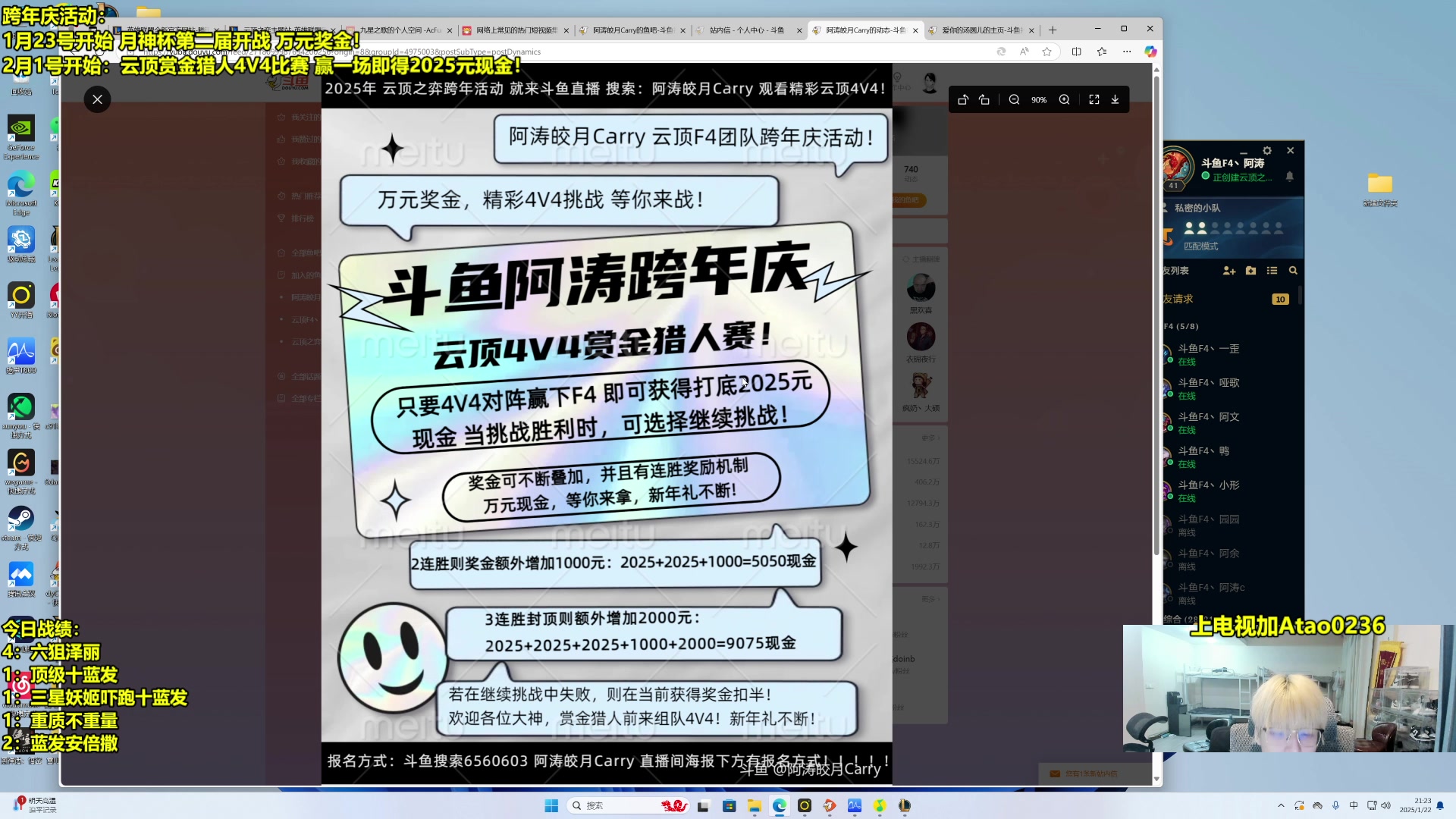Show hidden system tray icons

[1281, 805]
